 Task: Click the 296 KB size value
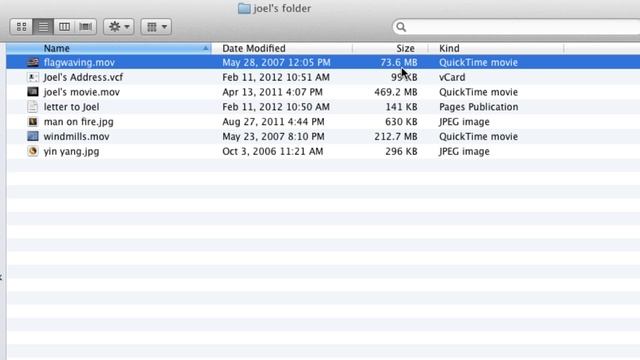[401, 151]
